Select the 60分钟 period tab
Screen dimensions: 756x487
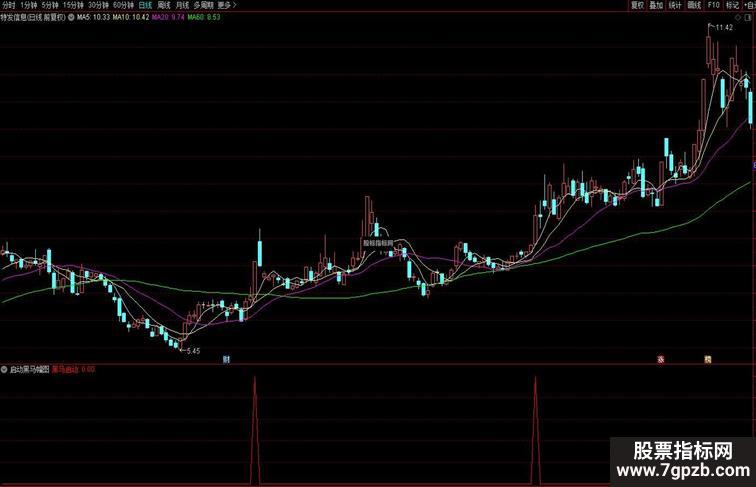click(x=123, y=5)
